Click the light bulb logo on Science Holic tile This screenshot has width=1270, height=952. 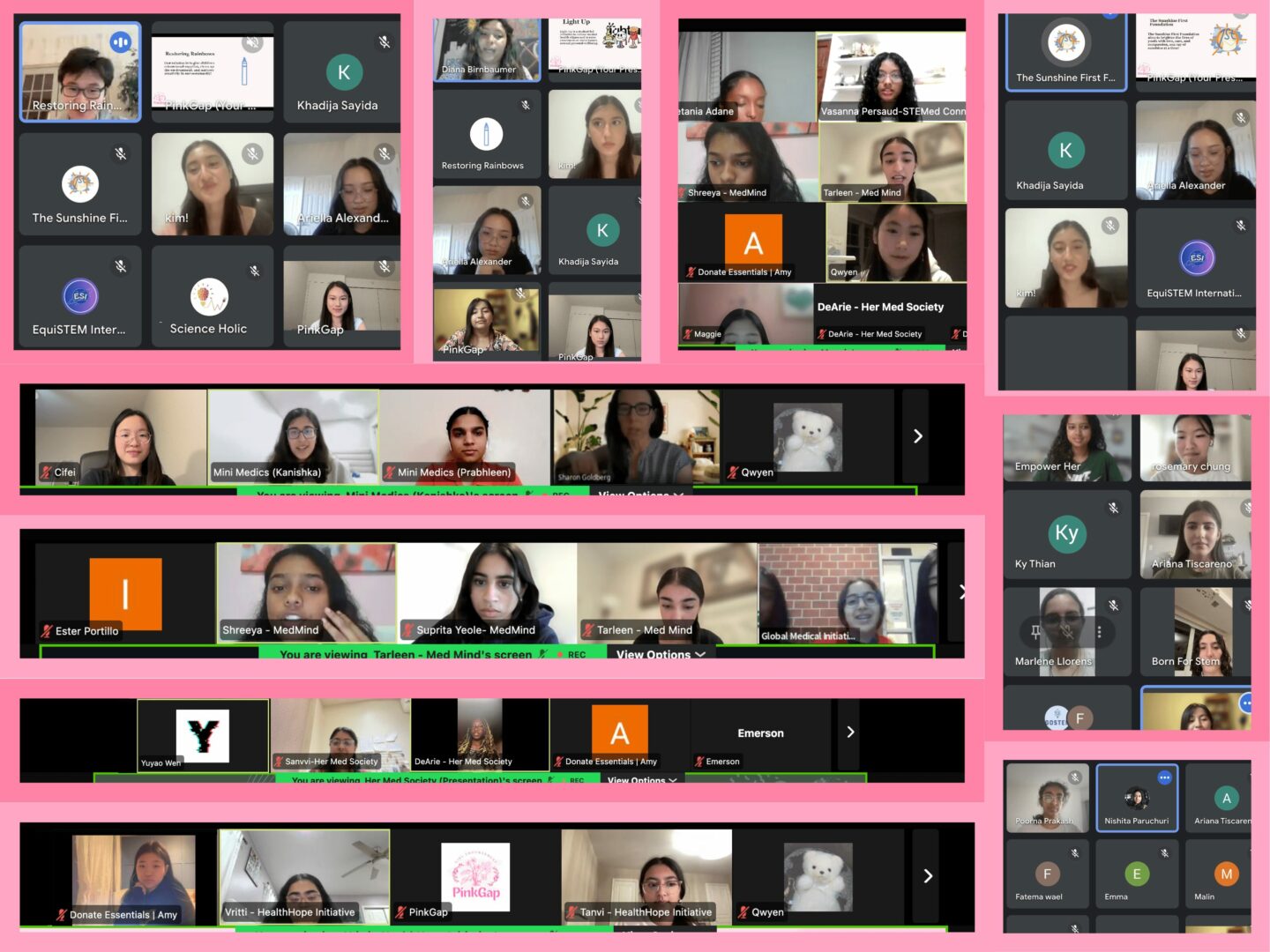pos(210,296)
